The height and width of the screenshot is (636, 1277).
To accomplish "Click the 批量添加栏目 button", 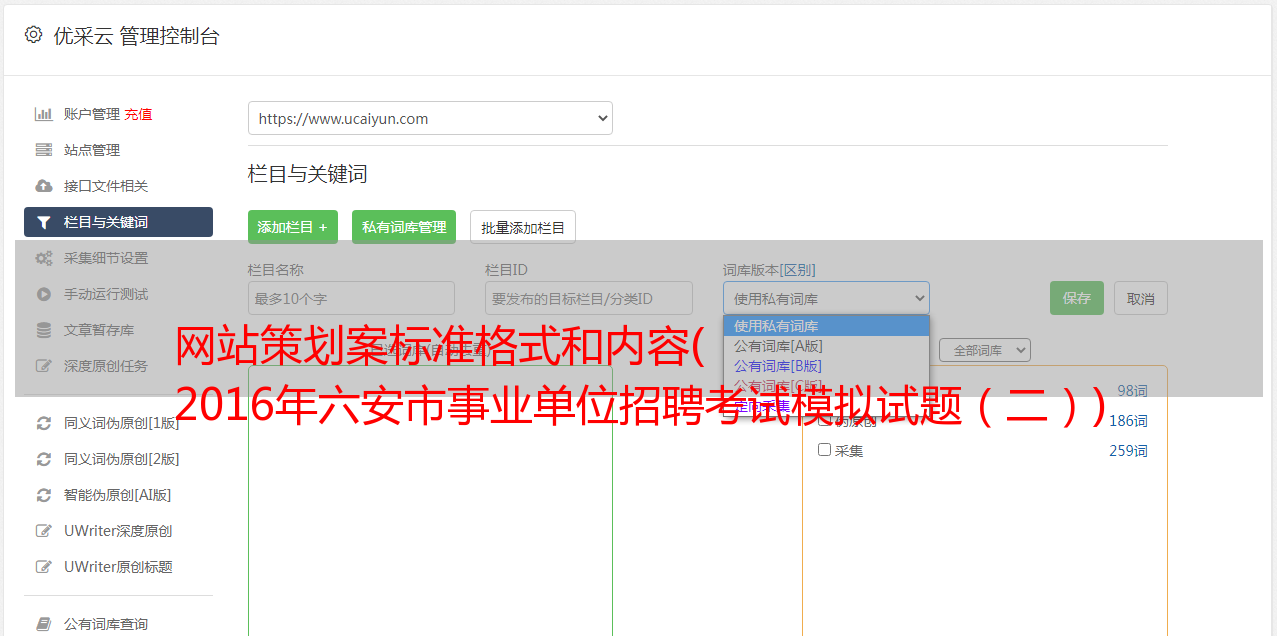I will (x=523, y=227).
